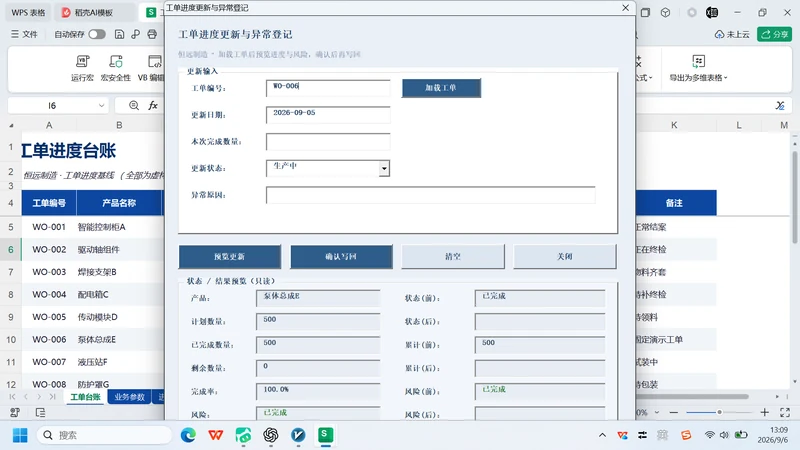The height and width of the screenshot is (450, 800).
Task: Click the 备注 column header cell
Action: (x=674, y=203)
